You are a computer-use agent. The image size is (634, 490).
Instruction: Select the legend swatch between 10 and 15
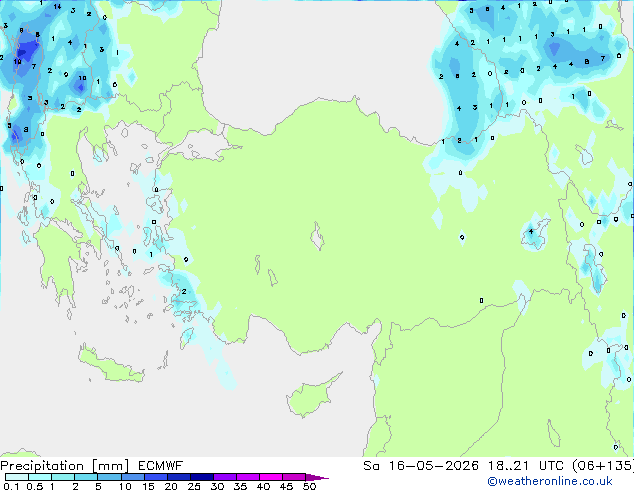[132, 477]
